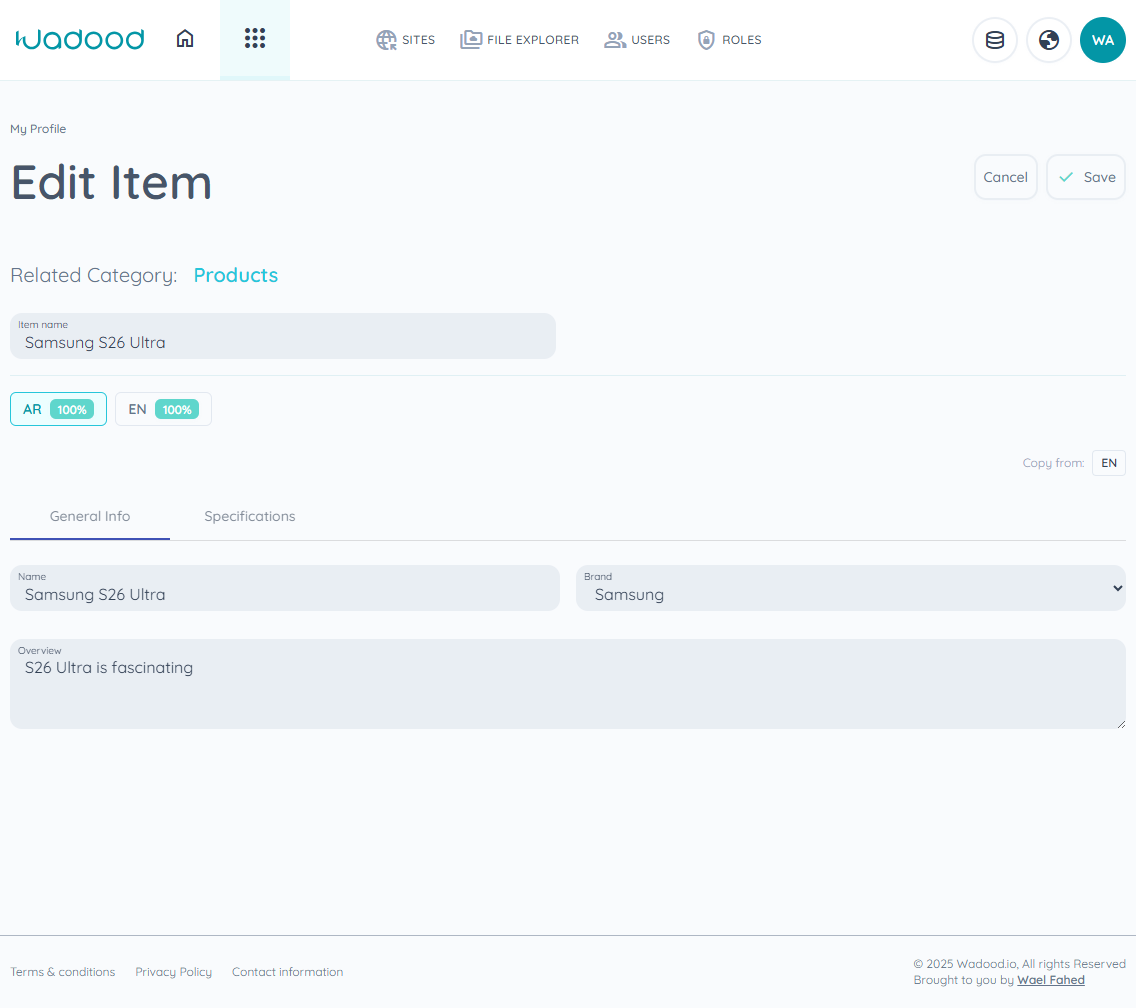Save the item changes

(x=1086, y=178)
